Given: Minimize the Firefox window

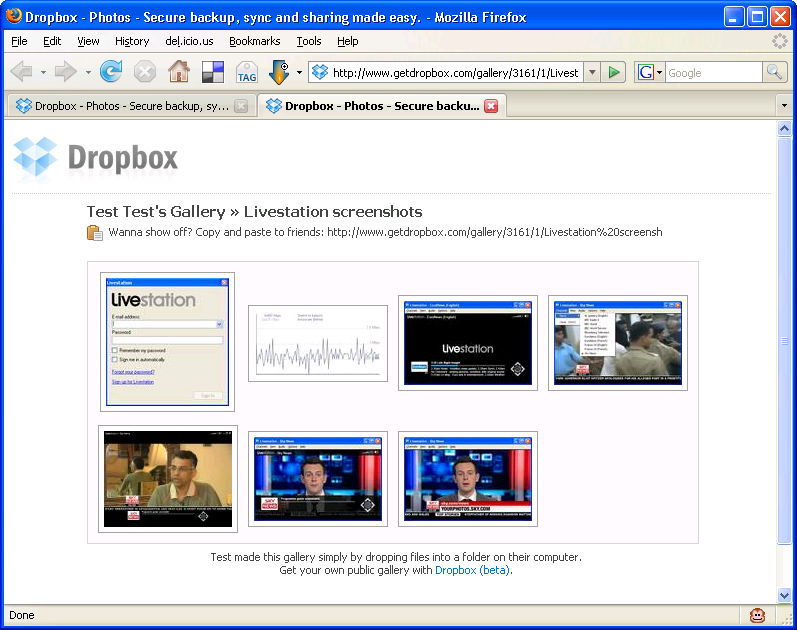Looking at the screenshot, I should 733,17.
